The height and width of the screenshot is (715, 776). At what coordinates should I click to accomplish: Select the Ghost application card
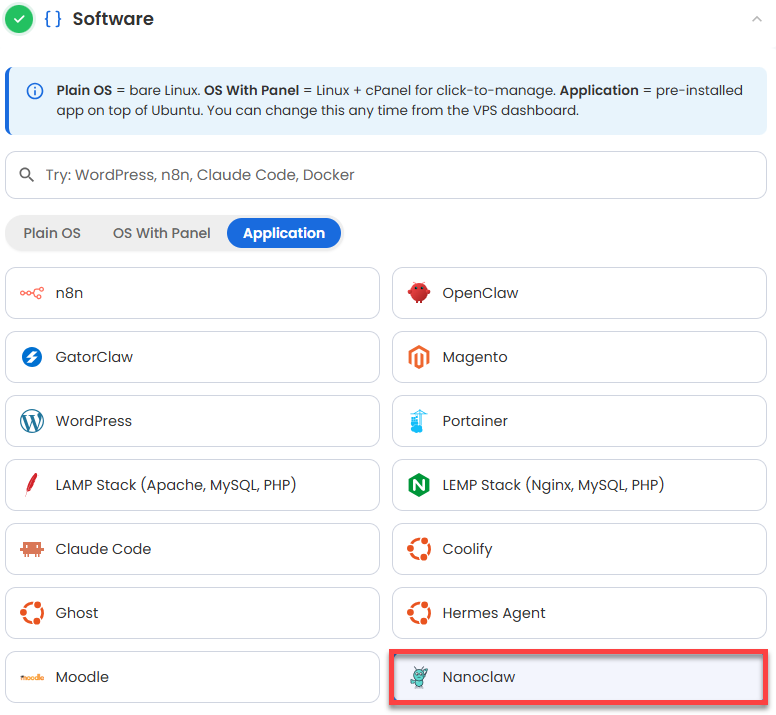(193, 613)
